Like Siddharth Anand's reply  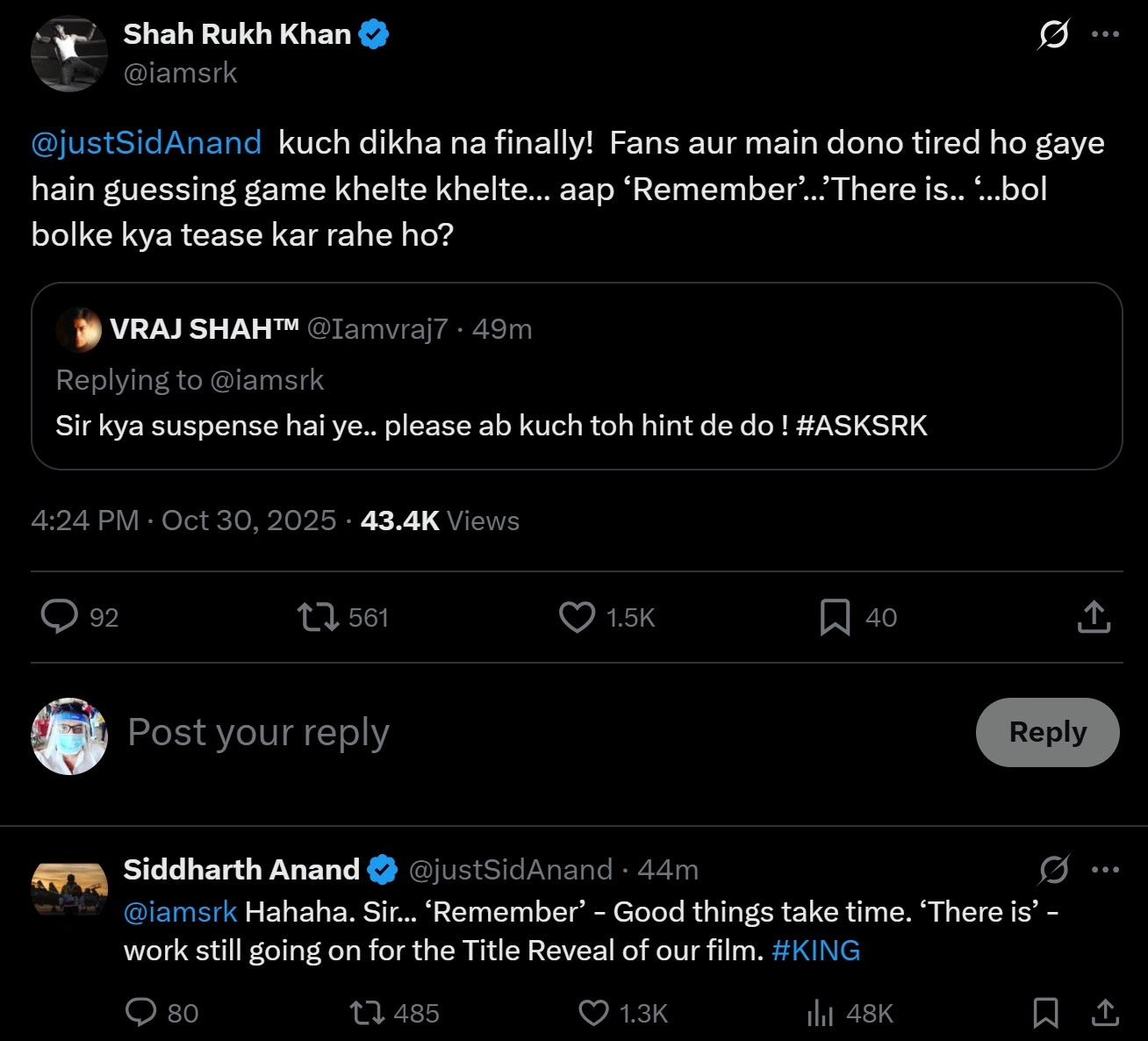593,1013
